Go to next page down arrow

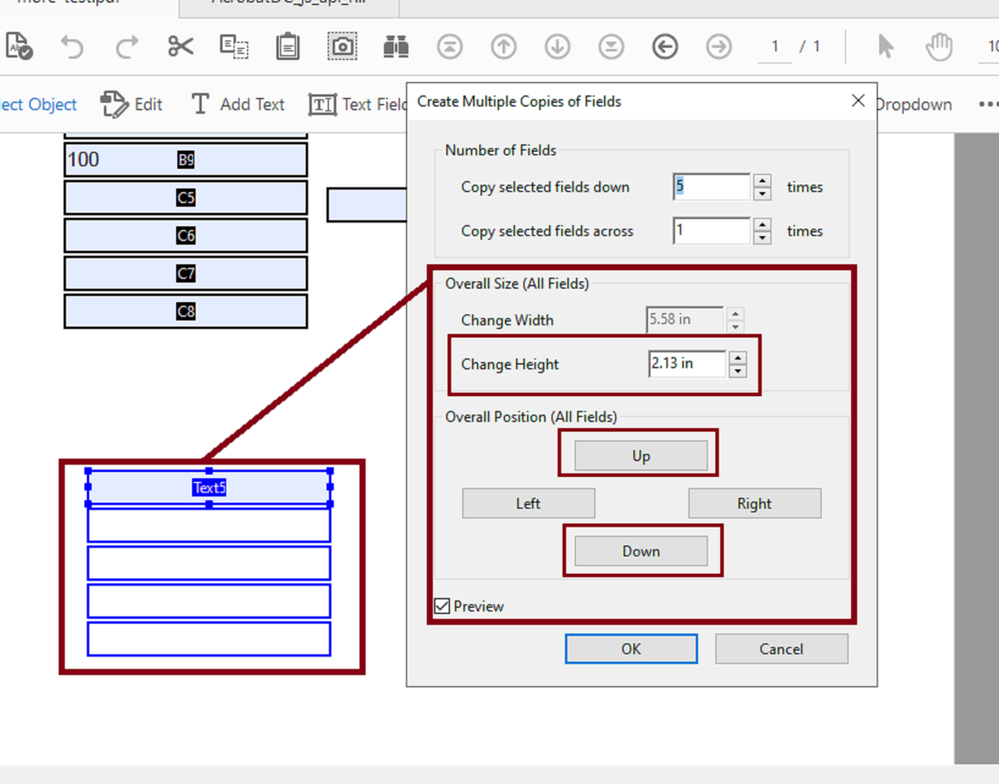click(x=557, y=47)
